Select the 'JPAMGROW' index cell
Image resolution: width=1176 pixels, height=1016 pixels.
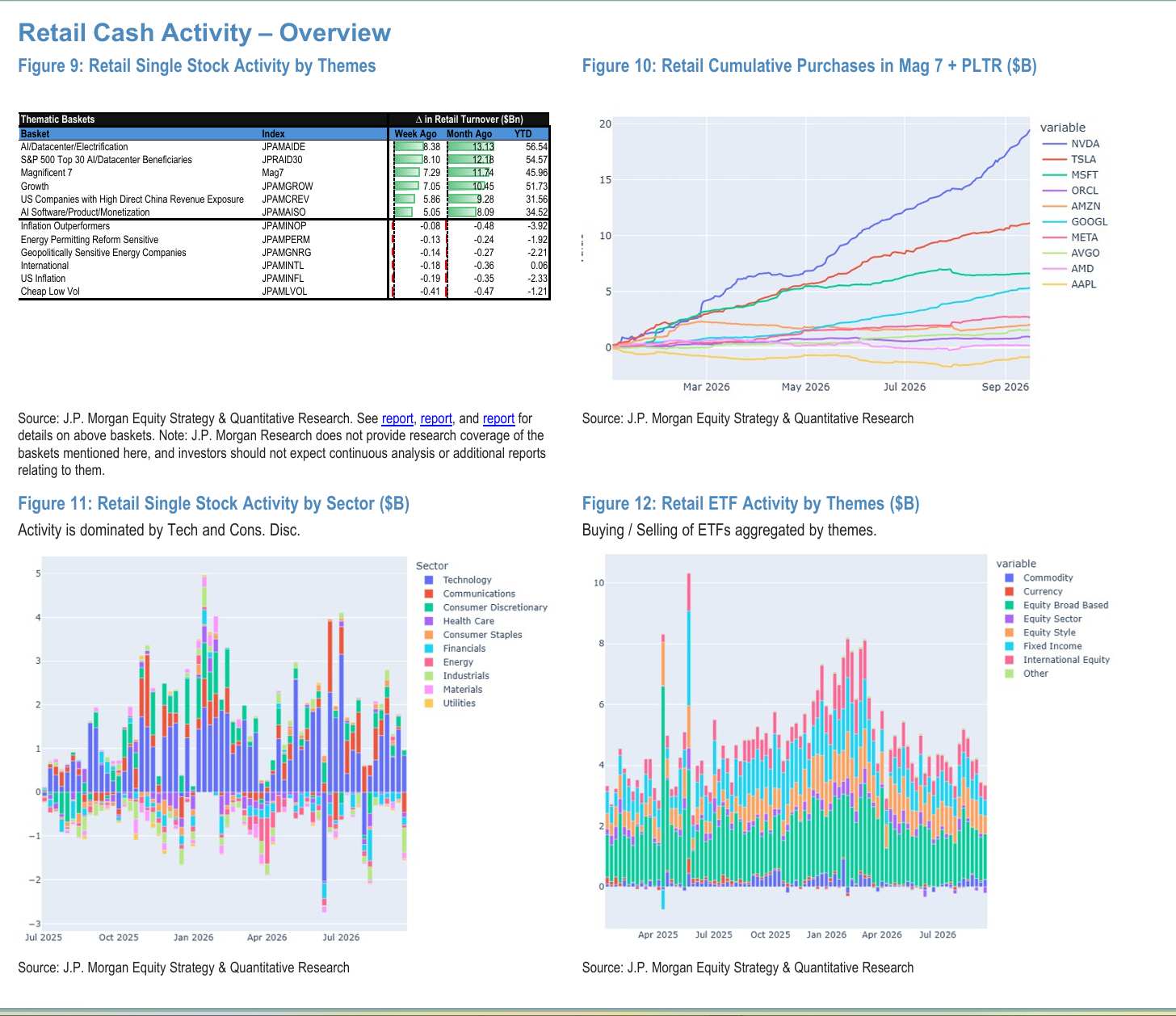[288, 187]
